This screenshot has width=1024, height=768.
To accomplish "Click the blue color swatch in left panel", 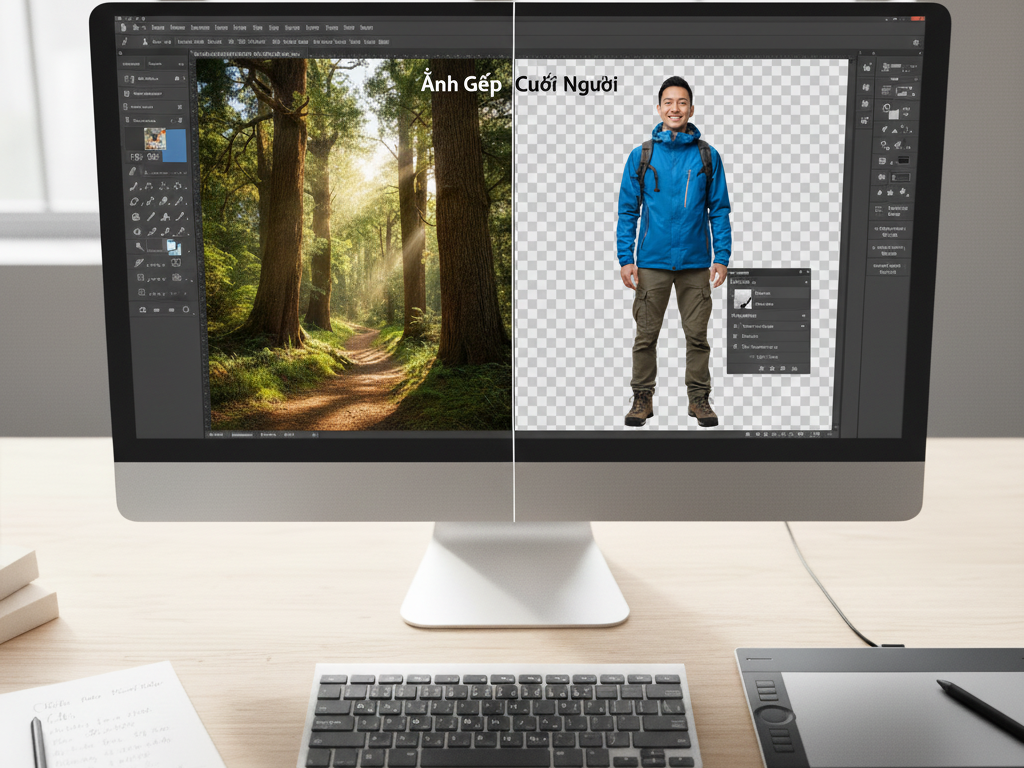I will (174, 144).
